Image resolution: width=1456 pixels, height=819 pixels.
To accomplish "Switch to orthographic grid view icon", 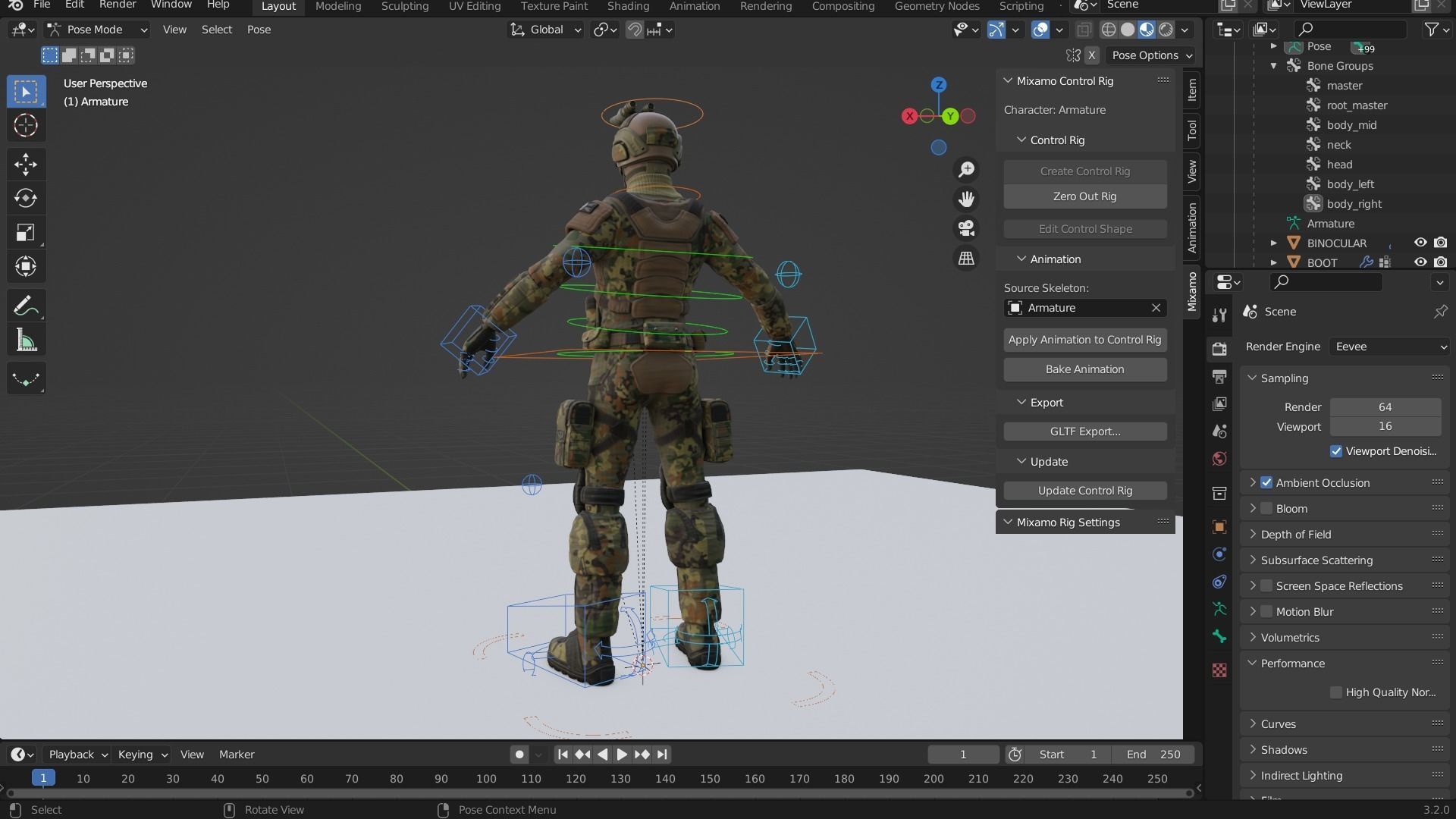I will pyautogui.click(x=966, y=259).
